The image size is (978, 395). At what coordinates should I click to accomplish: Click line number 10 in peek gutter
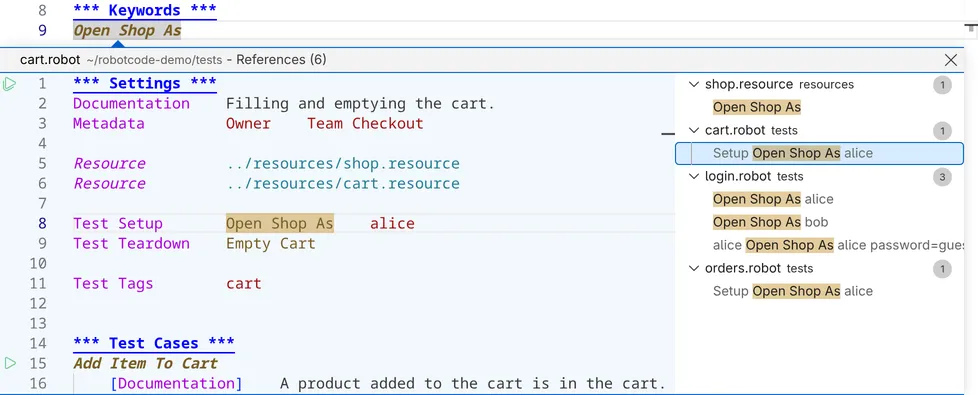coord(38,263)
